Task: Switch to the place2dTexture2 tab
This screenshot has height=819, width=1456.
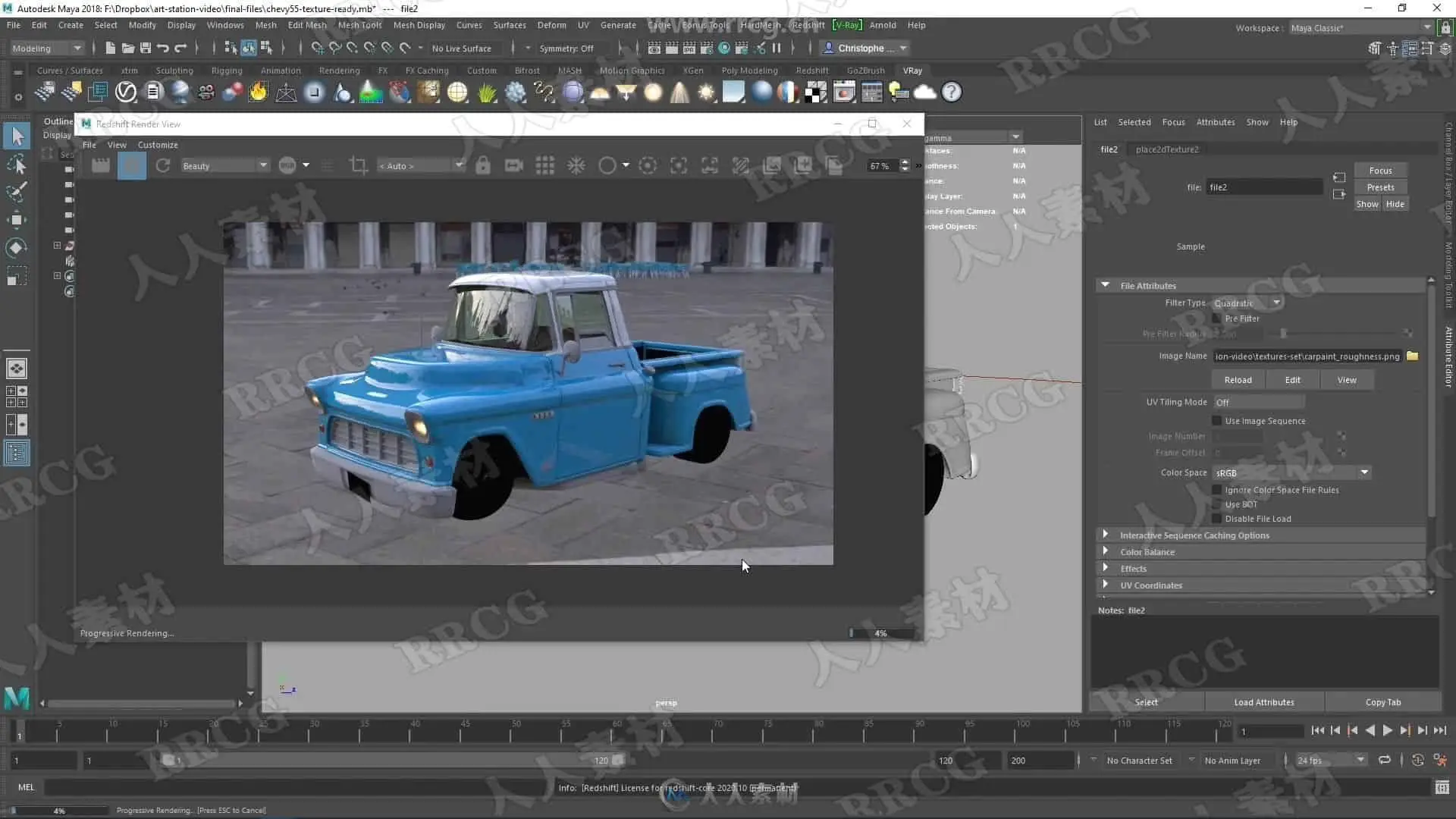Action: [x=1167, y=149]
